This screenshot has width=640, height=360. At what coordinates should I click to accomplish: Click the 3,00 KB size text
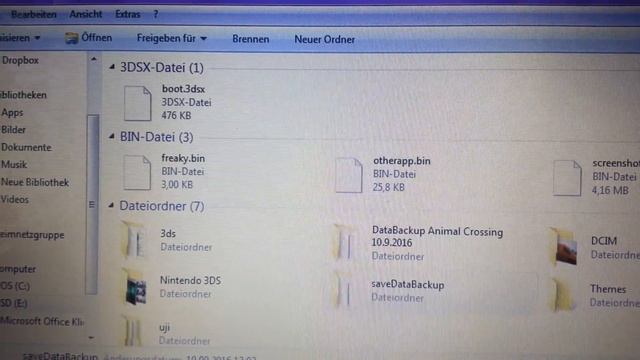(176, 185)
